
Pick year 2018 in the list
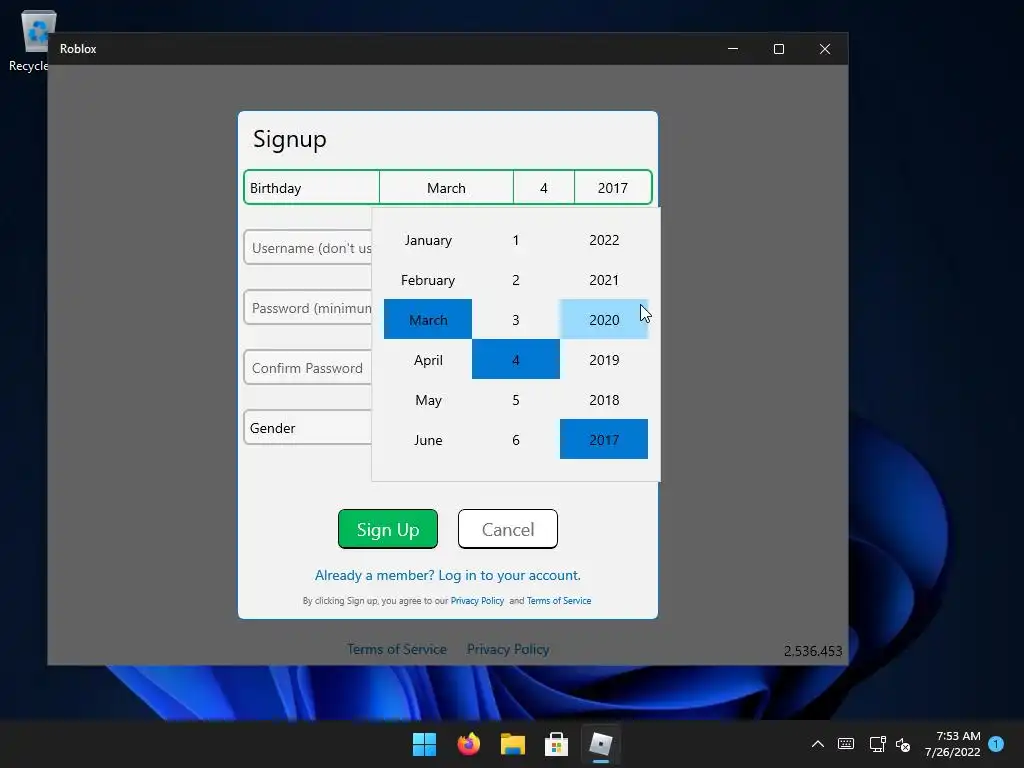coord(604,400)
